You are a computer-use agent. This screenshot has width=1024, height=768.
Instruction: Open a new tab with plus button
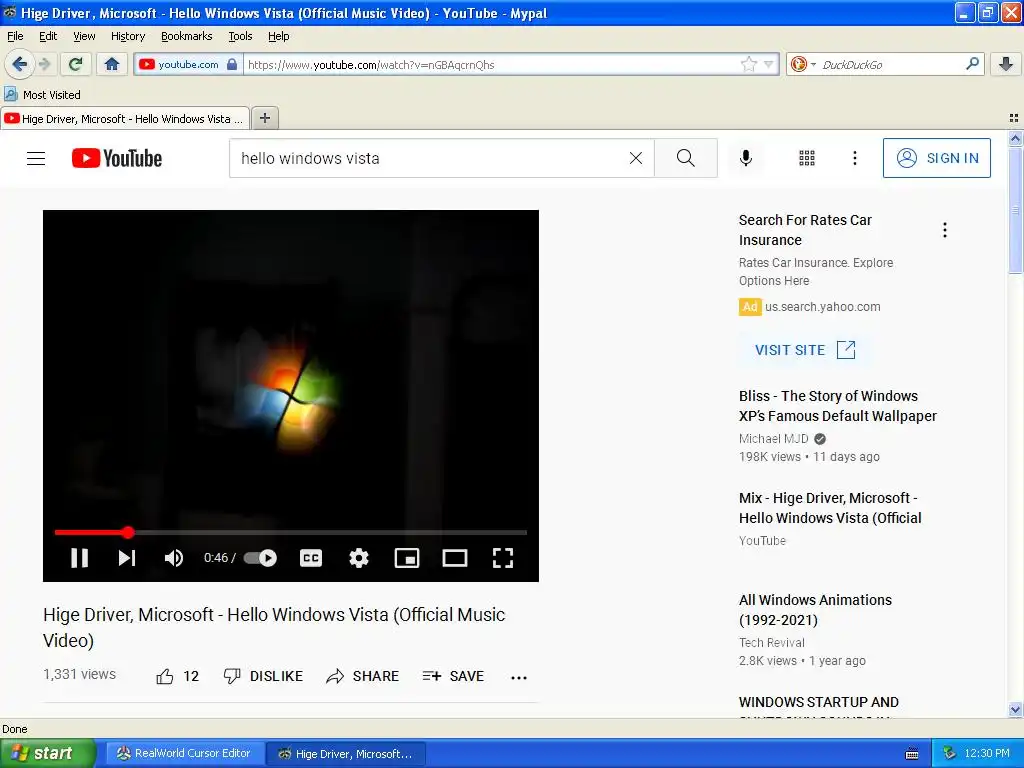click(264, 118)
